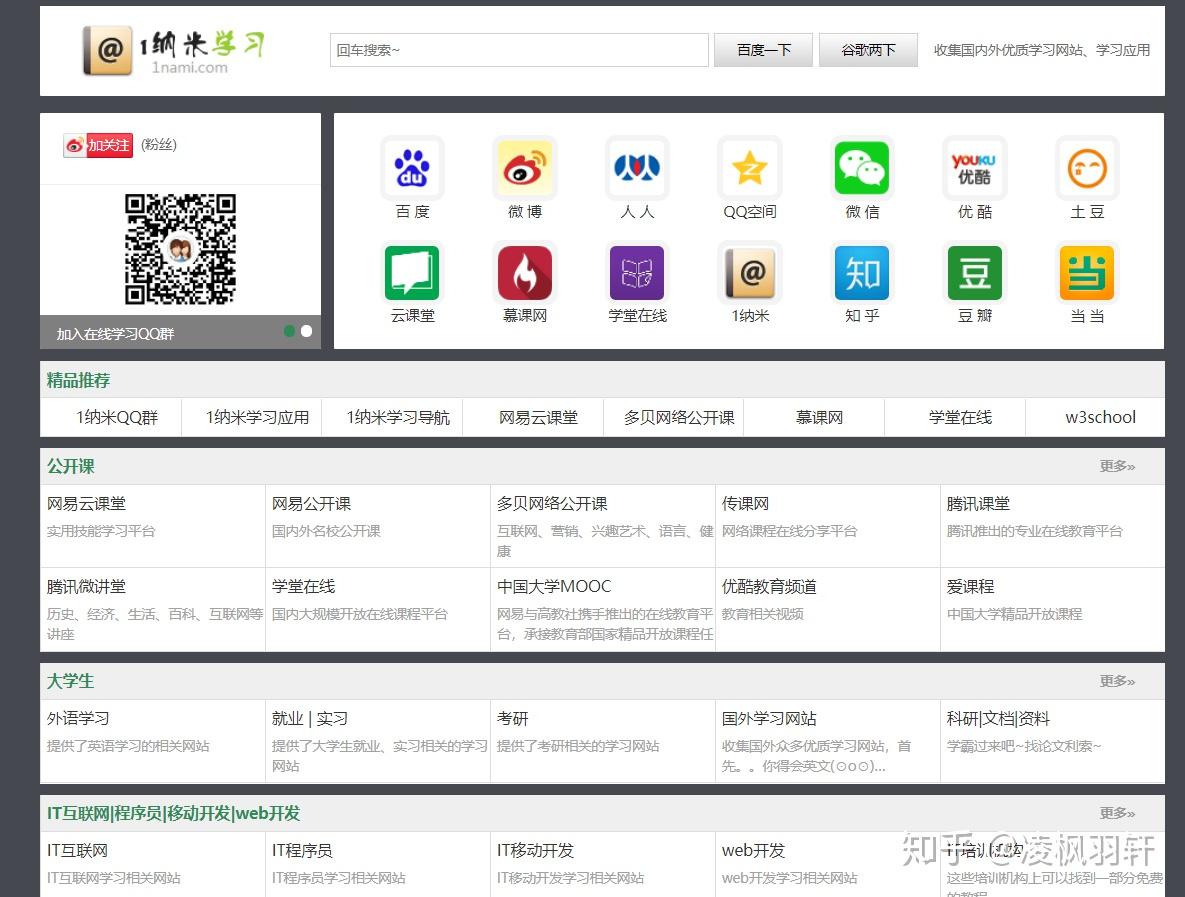Screen dimensions: 1185x897
Task: Click the 中国大学精品开放课程 description text
Action: point(1015,614)
